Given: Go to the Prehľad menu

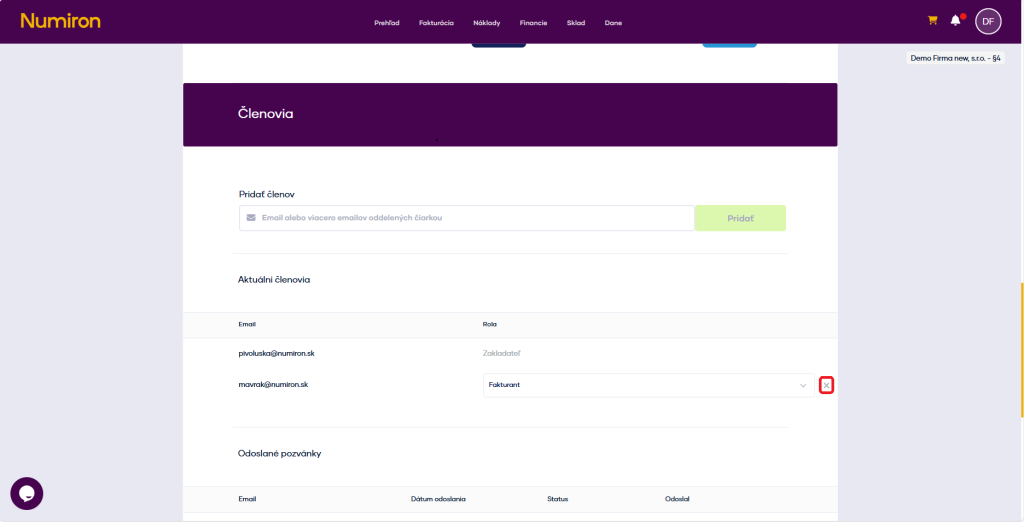Looking at the screenshot, I should (x=387, y=23).
